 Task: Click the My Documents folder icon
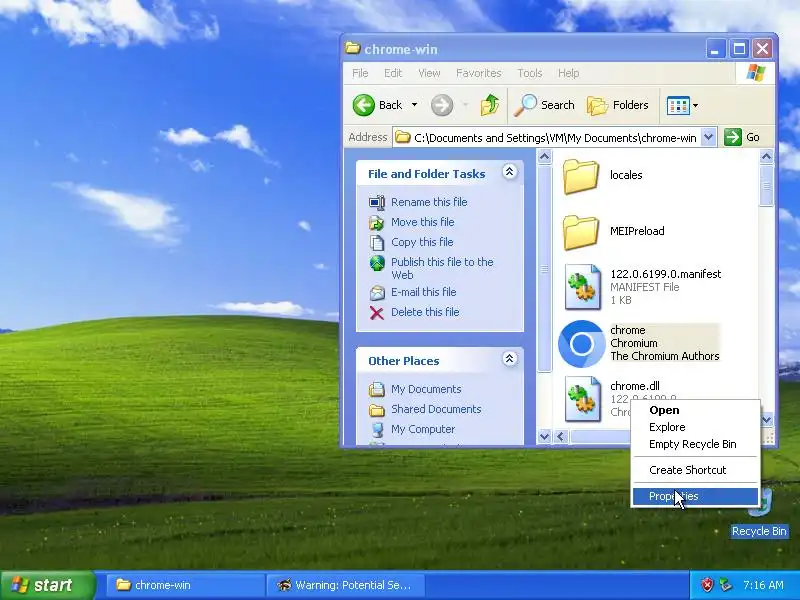(377, 389)
